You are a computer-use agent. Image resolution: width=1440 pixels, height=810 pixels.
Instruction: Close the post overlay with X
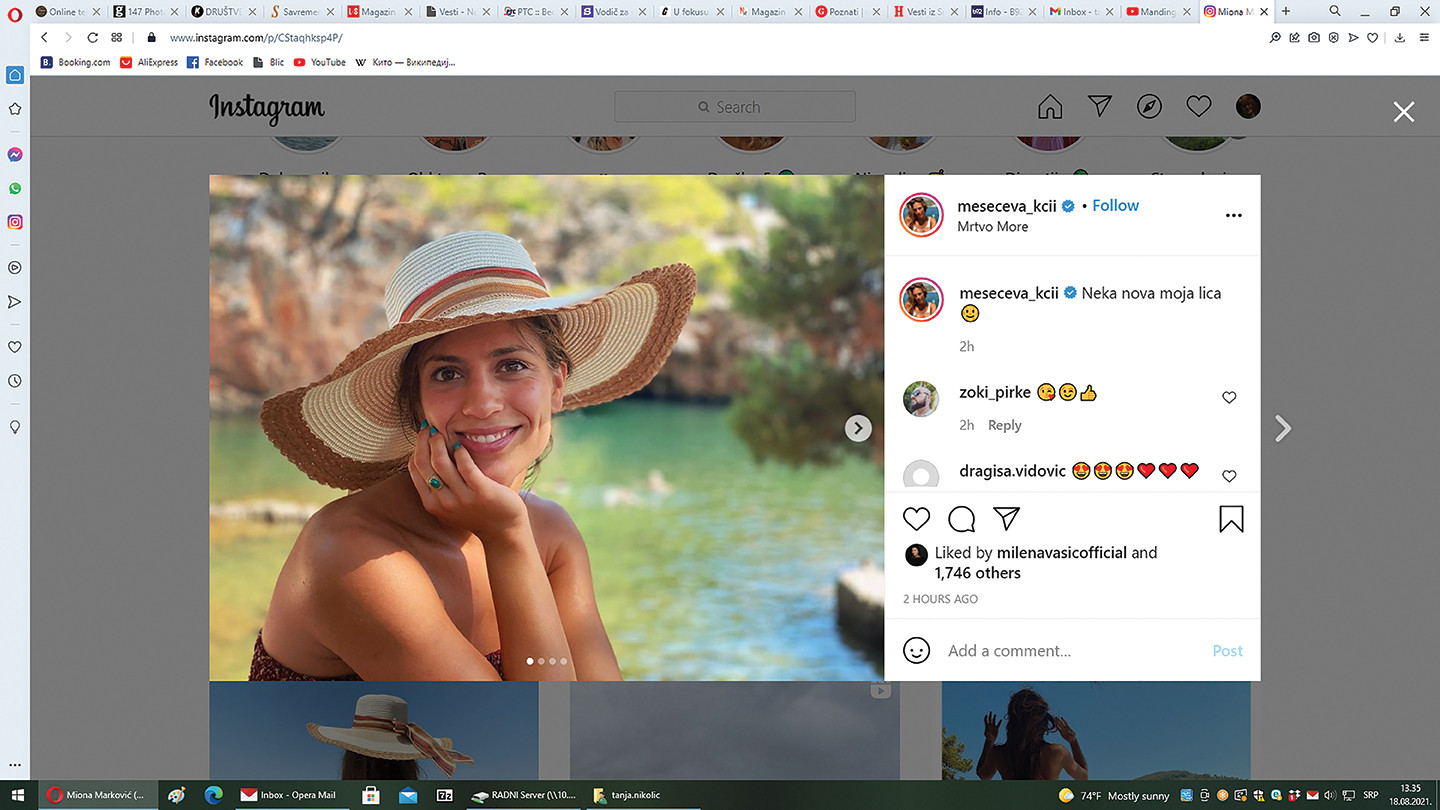(x=1404, y=112)
